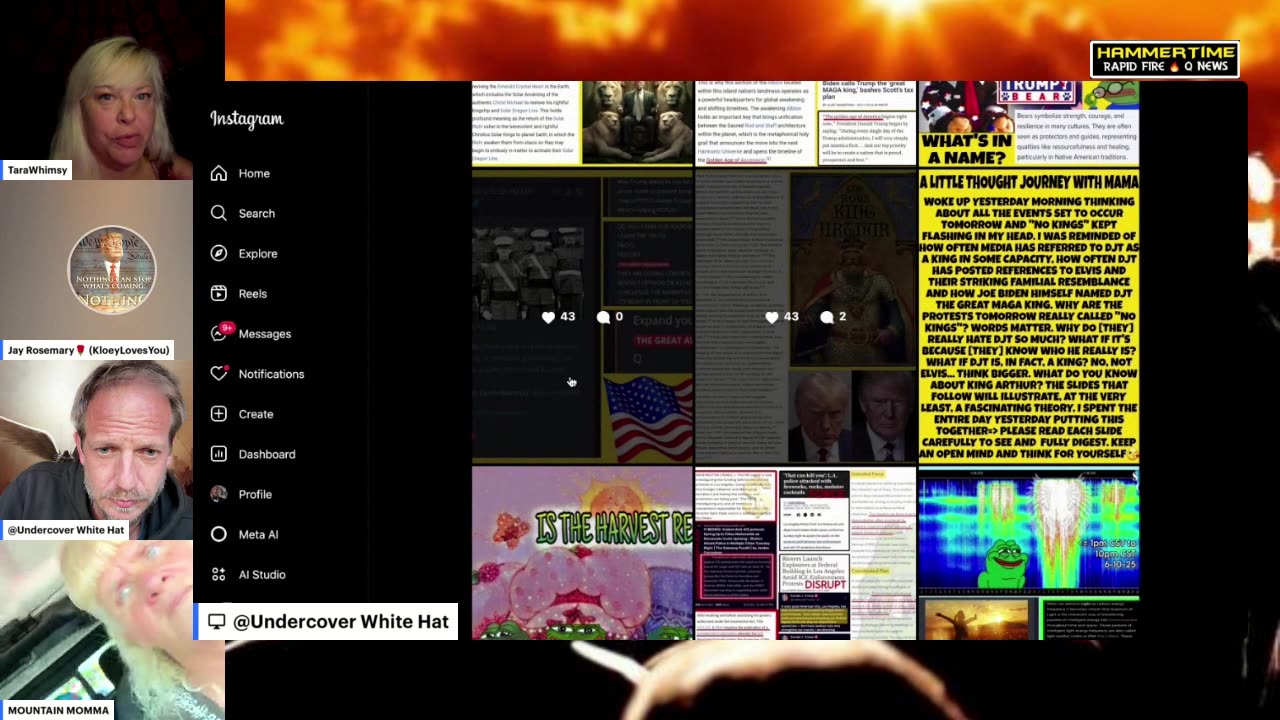The width and height of the screenshot is (1280, 720).
Task: Select Notifications menu label
Action: coord(271,374)
